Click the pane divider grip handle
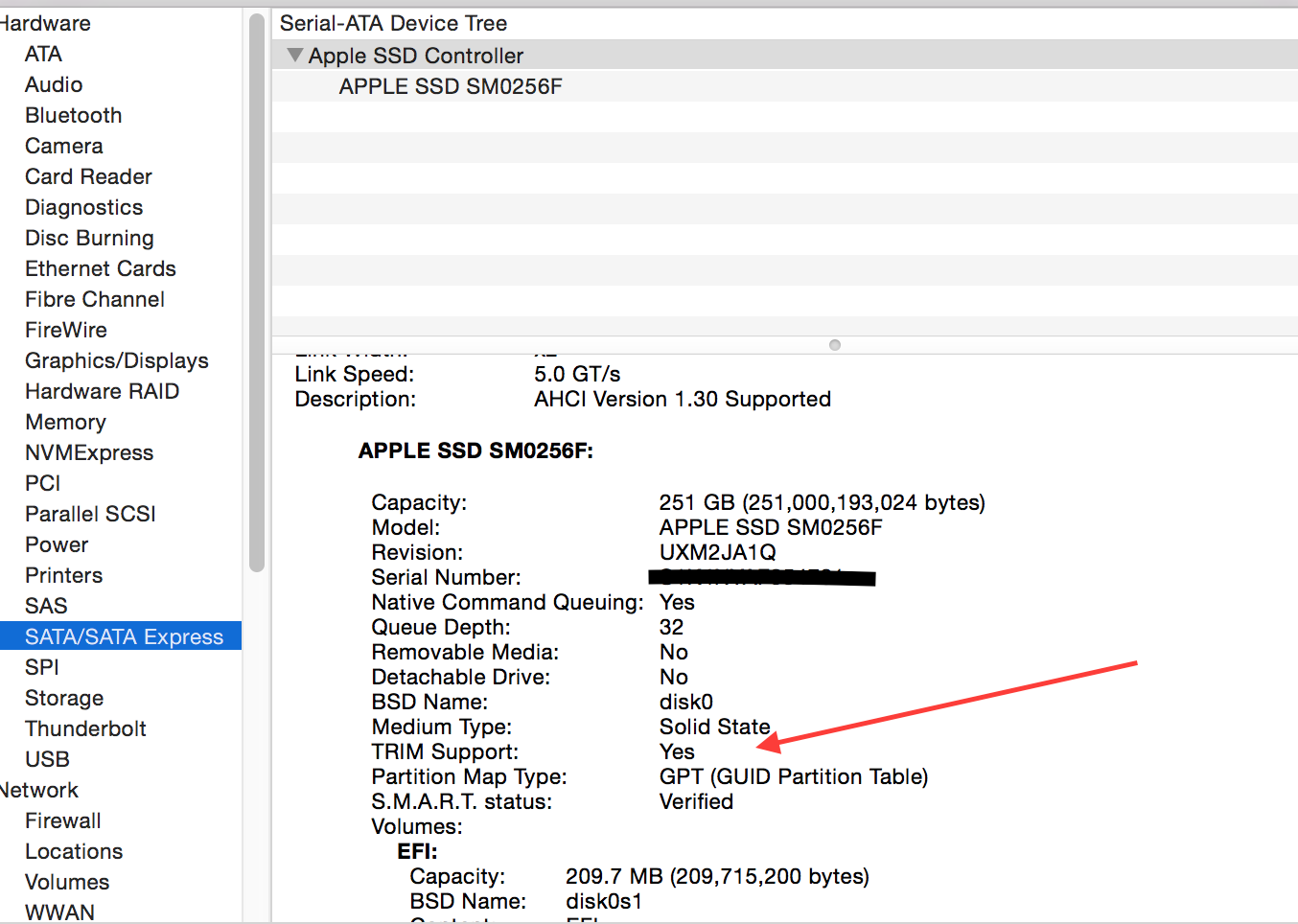This screenshot has width=1298, height=924. click(835, 345)
